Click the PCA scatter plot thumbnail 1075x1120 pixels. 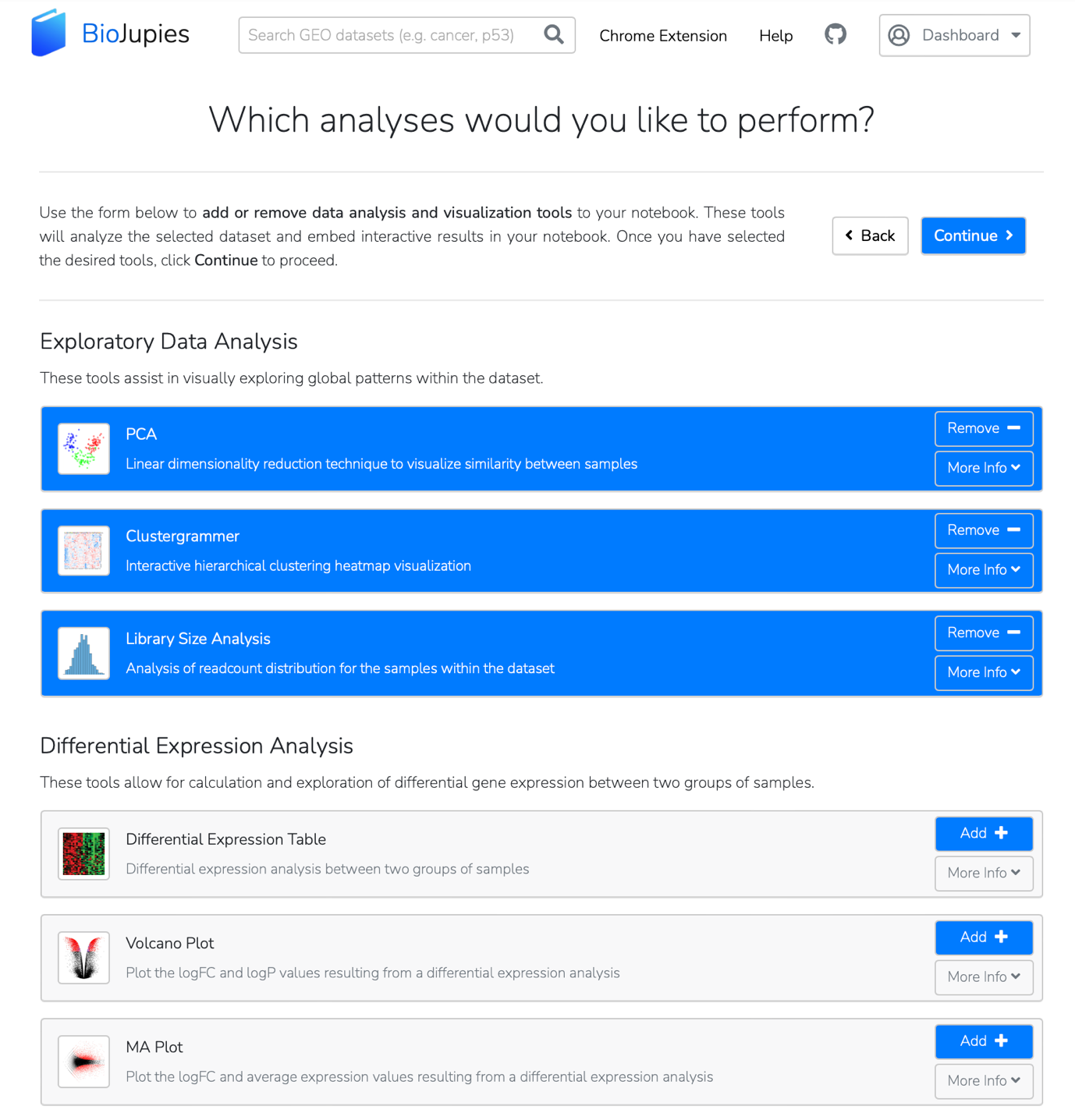(x=83, y=448)
